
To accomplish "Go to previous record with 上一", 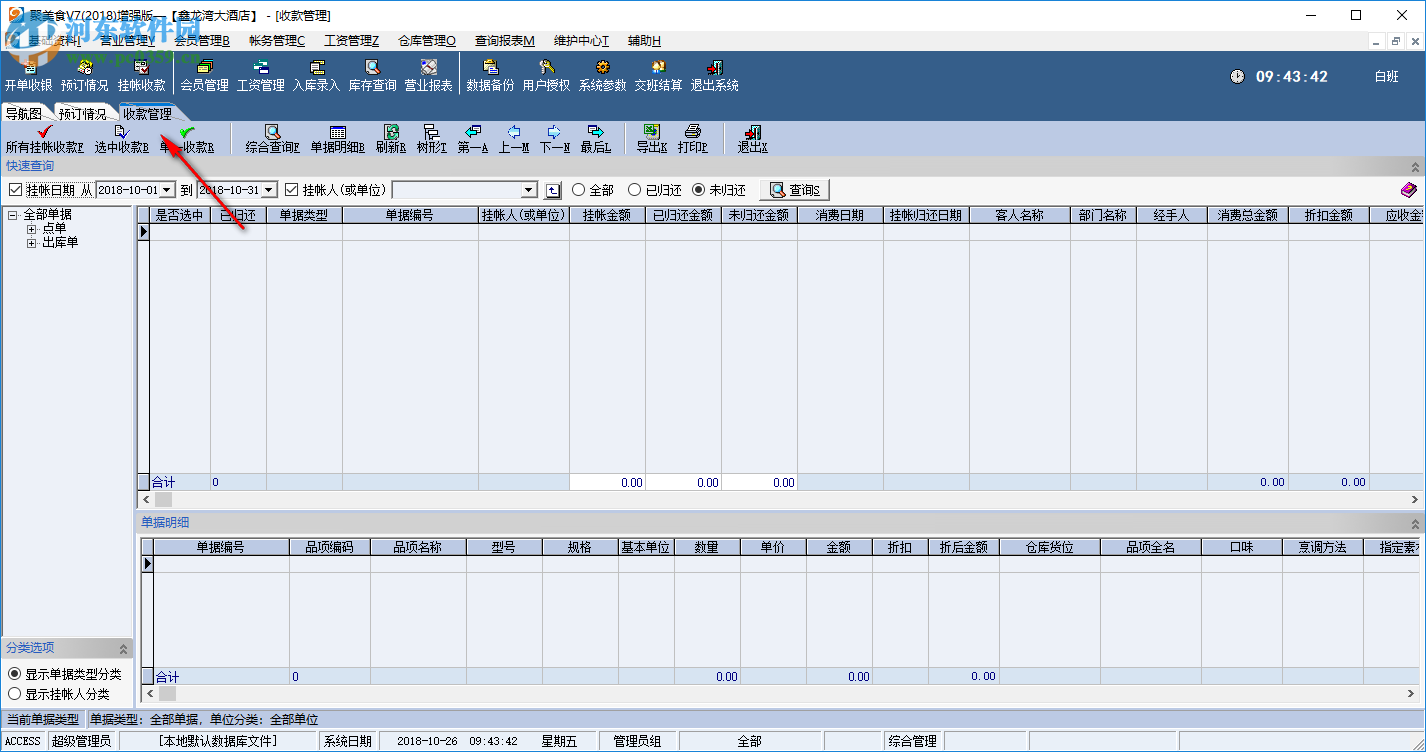I will click(x=514, y=139).
